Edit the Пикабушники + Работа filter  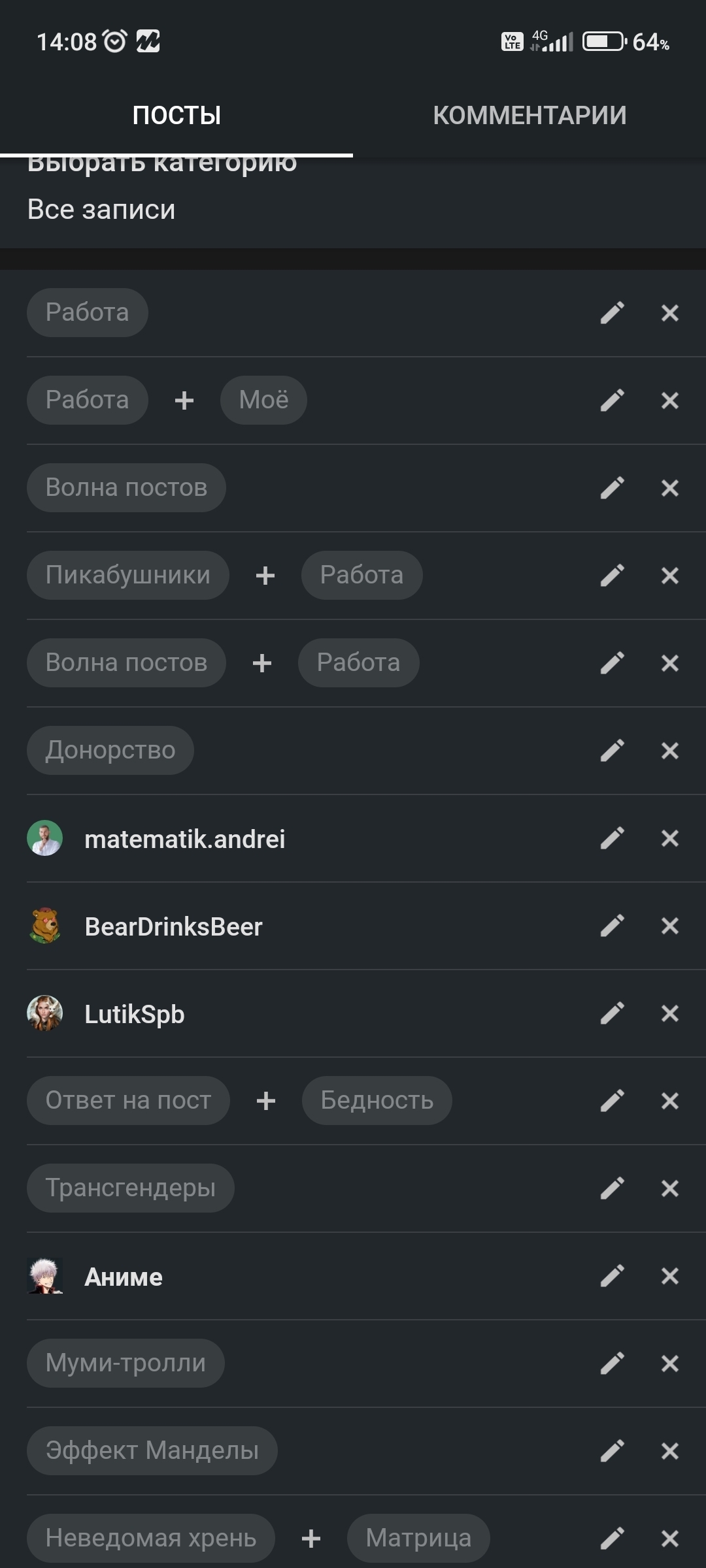click(x=613, y=576)
